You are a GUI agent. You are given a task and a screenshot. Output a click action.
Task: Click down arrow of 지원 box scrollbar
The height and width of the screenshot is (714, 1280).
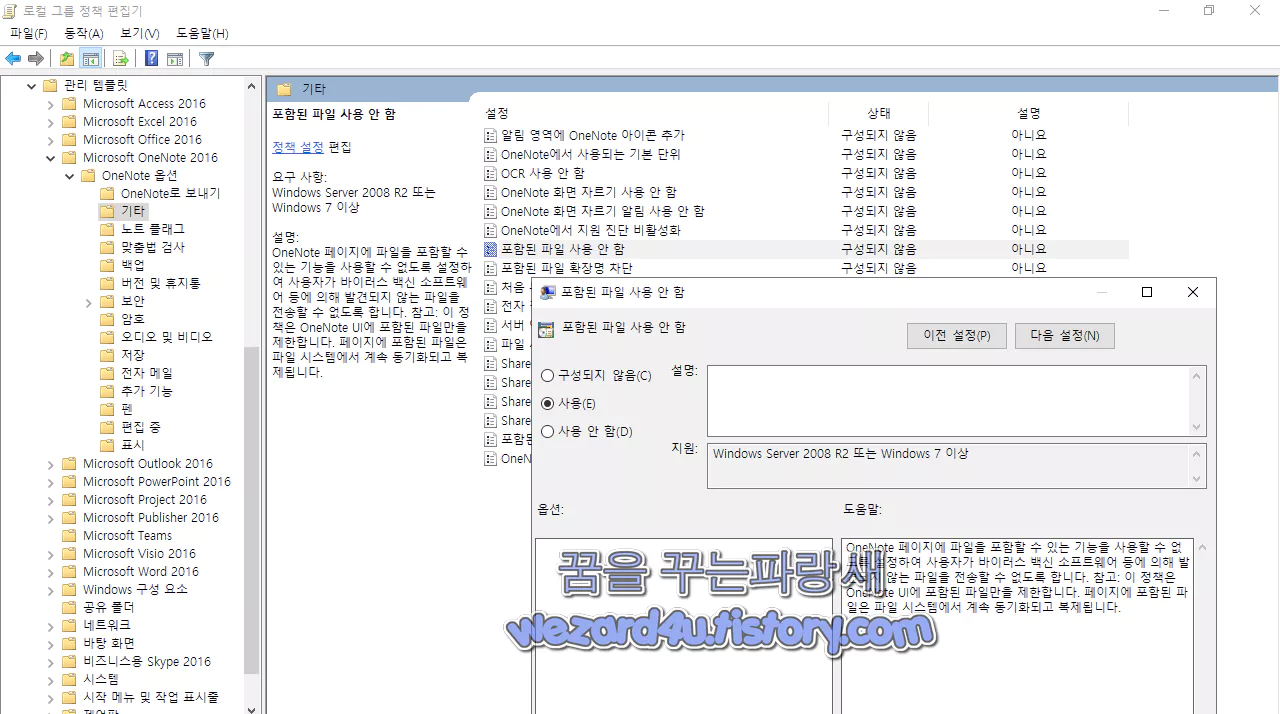[x=1197, y=479]
